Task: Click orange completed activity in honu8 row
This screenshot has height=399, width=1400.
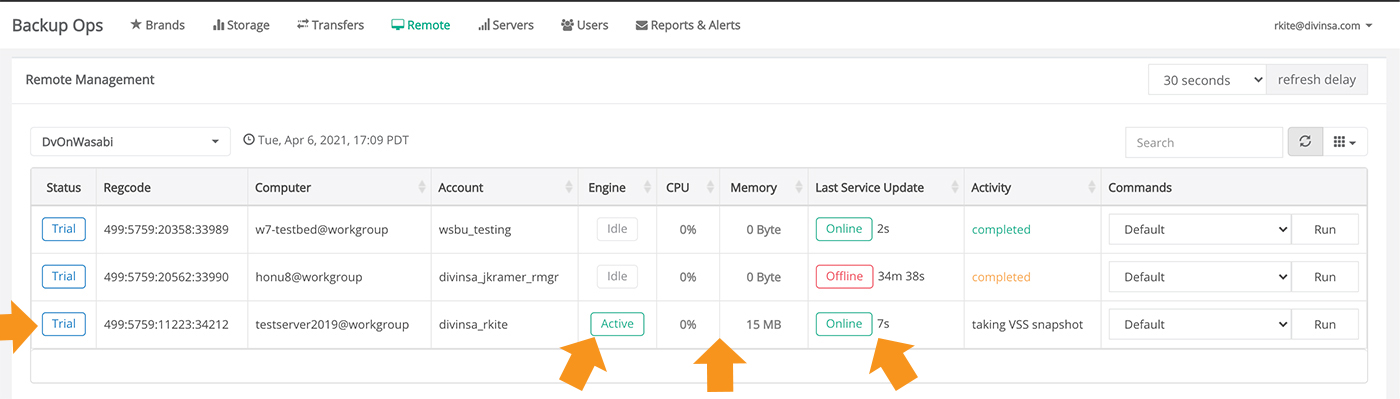Action: (1001, 277)
